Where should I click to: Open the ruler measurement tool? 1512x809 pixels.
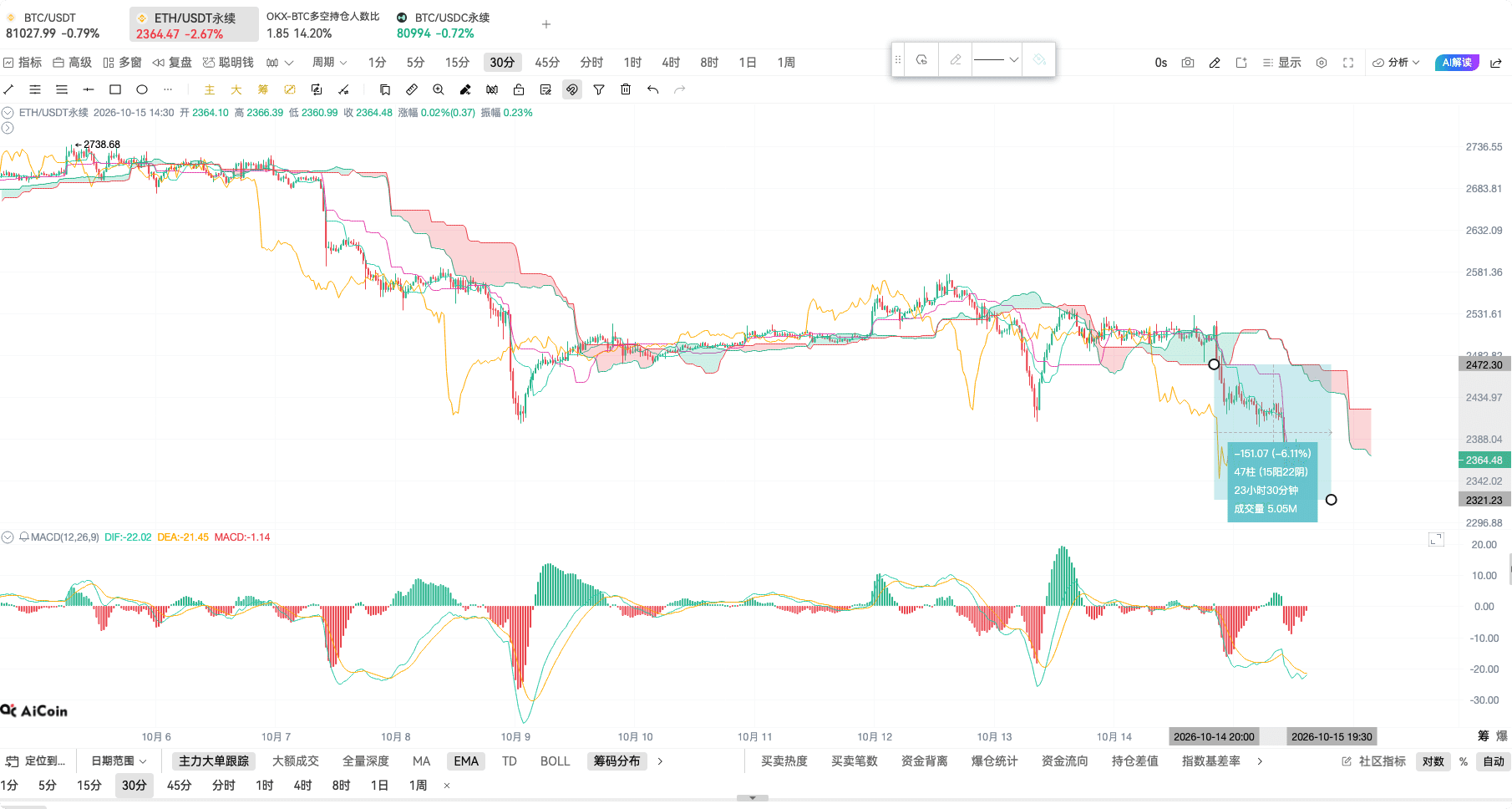[x=412, y=89]
